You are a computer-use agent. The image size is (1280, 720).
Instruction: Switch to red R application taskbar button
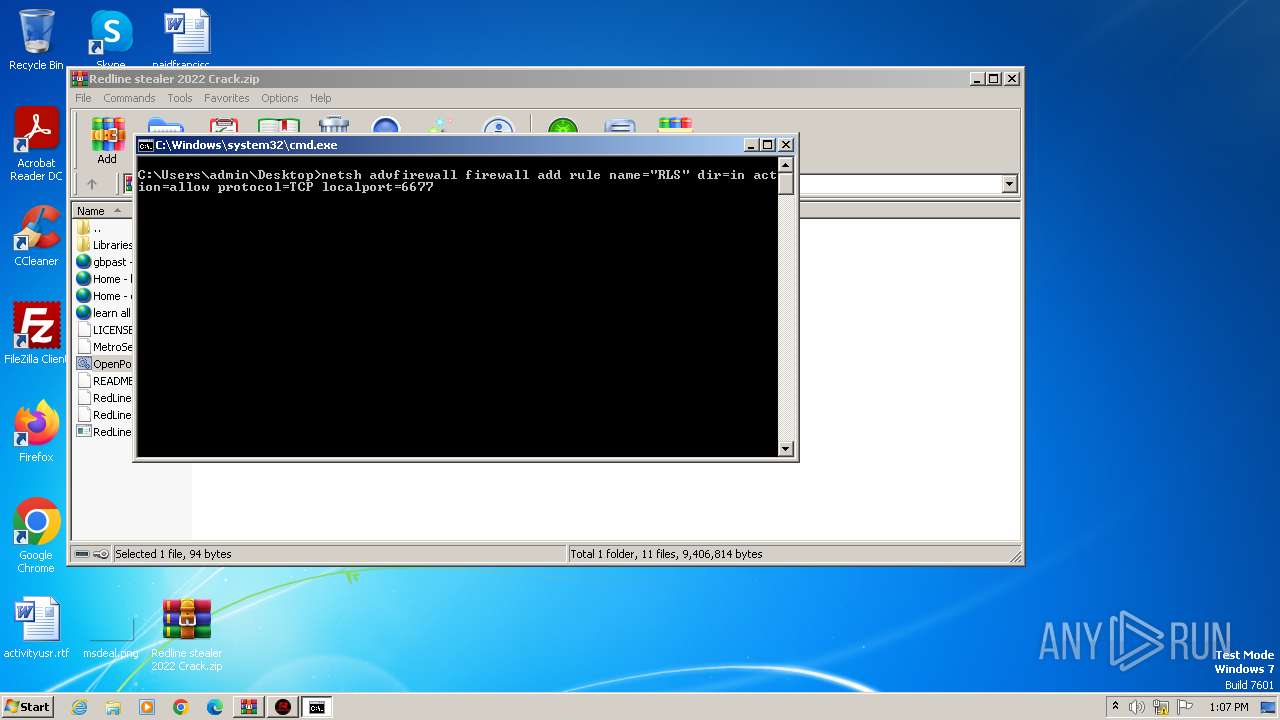pyautogui.click(x=283, y=707)
